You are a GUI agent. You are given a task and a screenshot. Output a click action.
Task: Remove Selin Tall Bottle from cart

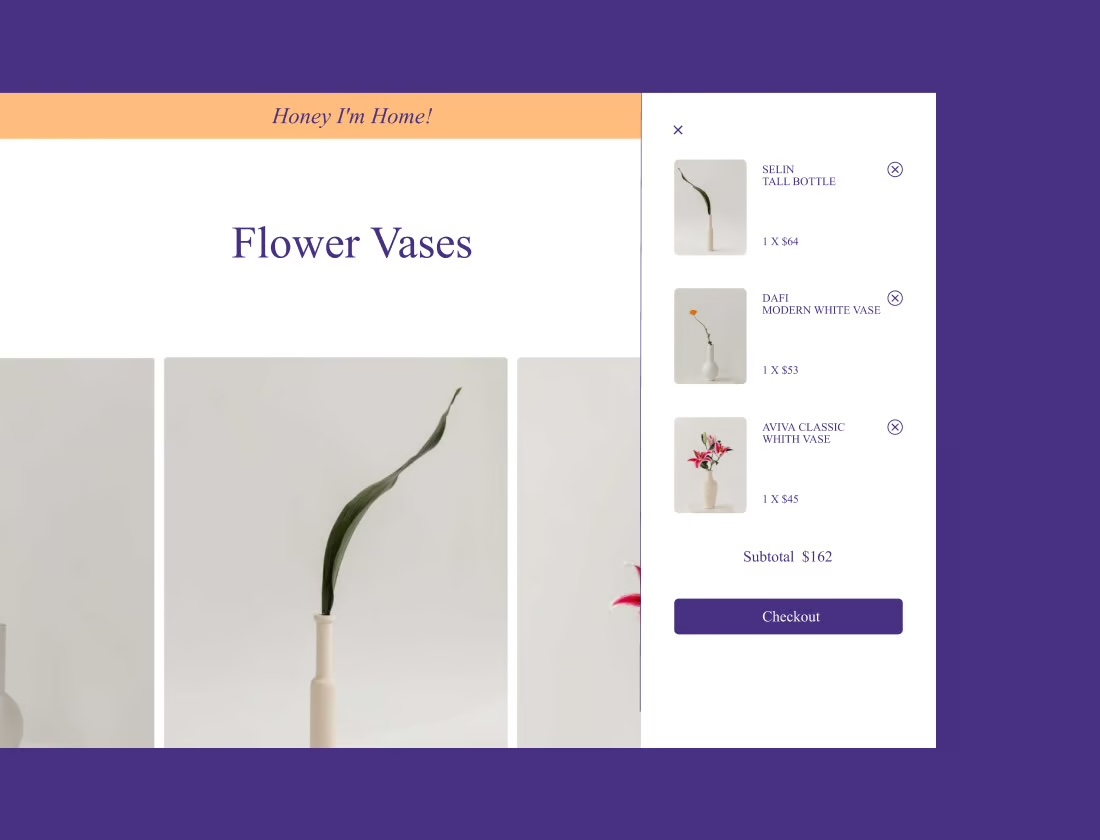point(894,170)
